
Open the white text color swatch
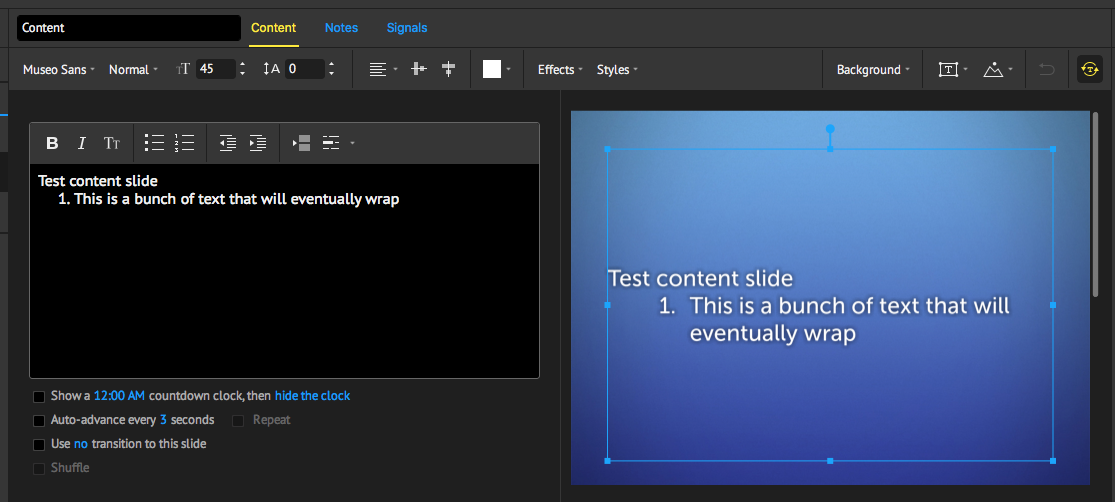[492, 69]
